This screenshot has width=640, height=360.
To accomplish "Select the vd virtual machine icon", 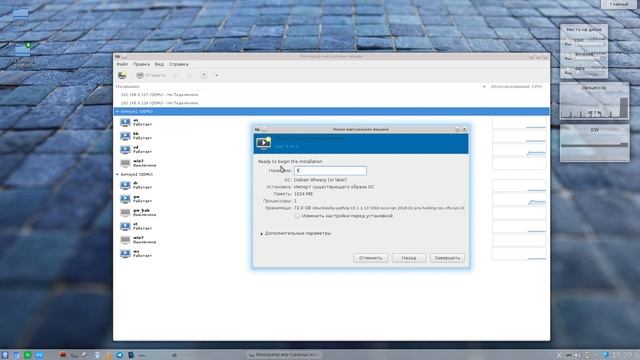I will (x=125, y=149).
